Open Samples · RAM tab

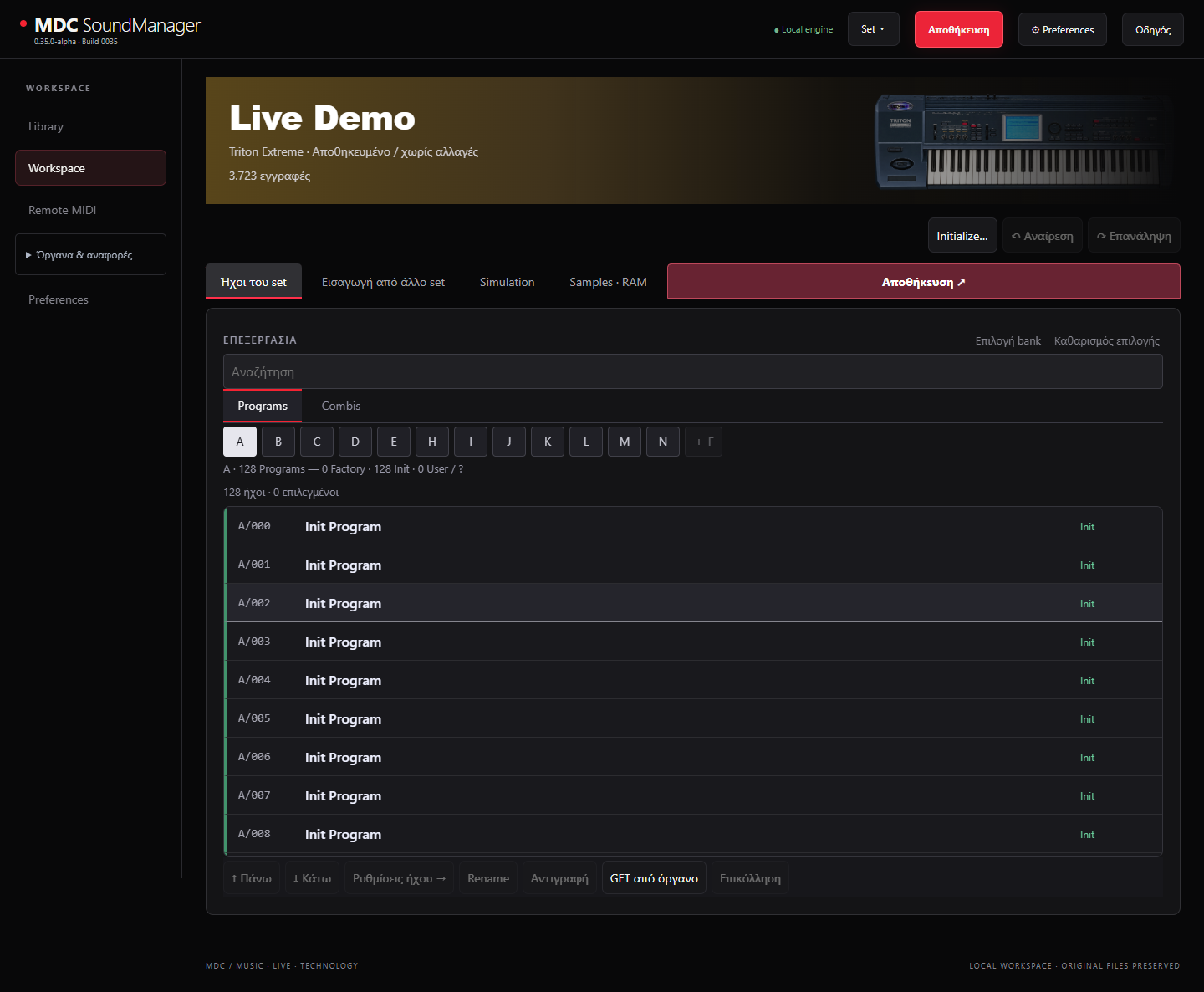608,282
